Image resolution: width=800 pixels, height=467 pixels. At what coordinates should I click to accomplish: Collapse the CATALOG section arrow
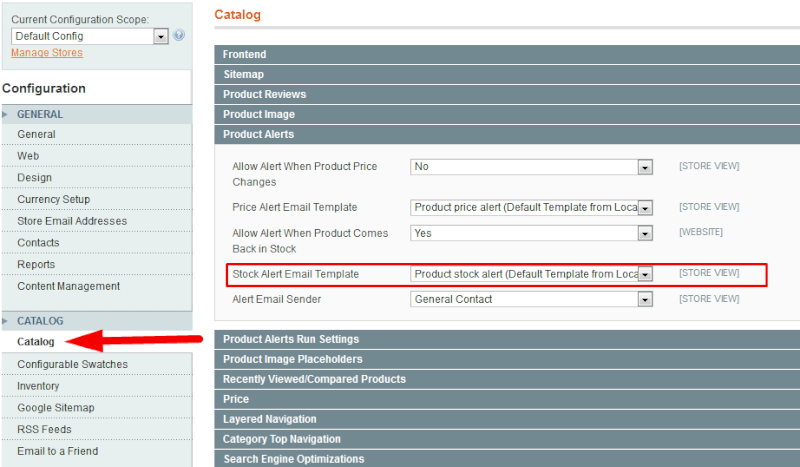(x=5, y=321)
